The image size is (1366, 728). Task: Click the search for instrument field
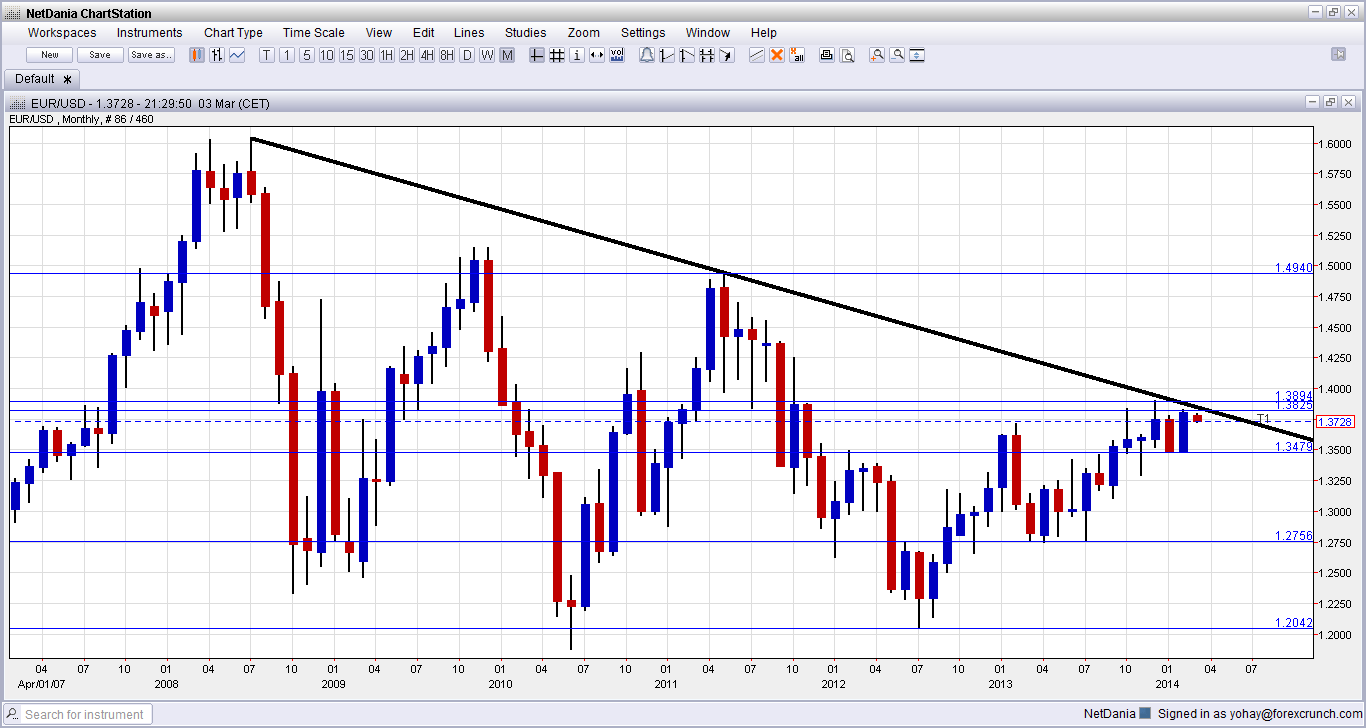pyautogui.click(x=77, y=714)
